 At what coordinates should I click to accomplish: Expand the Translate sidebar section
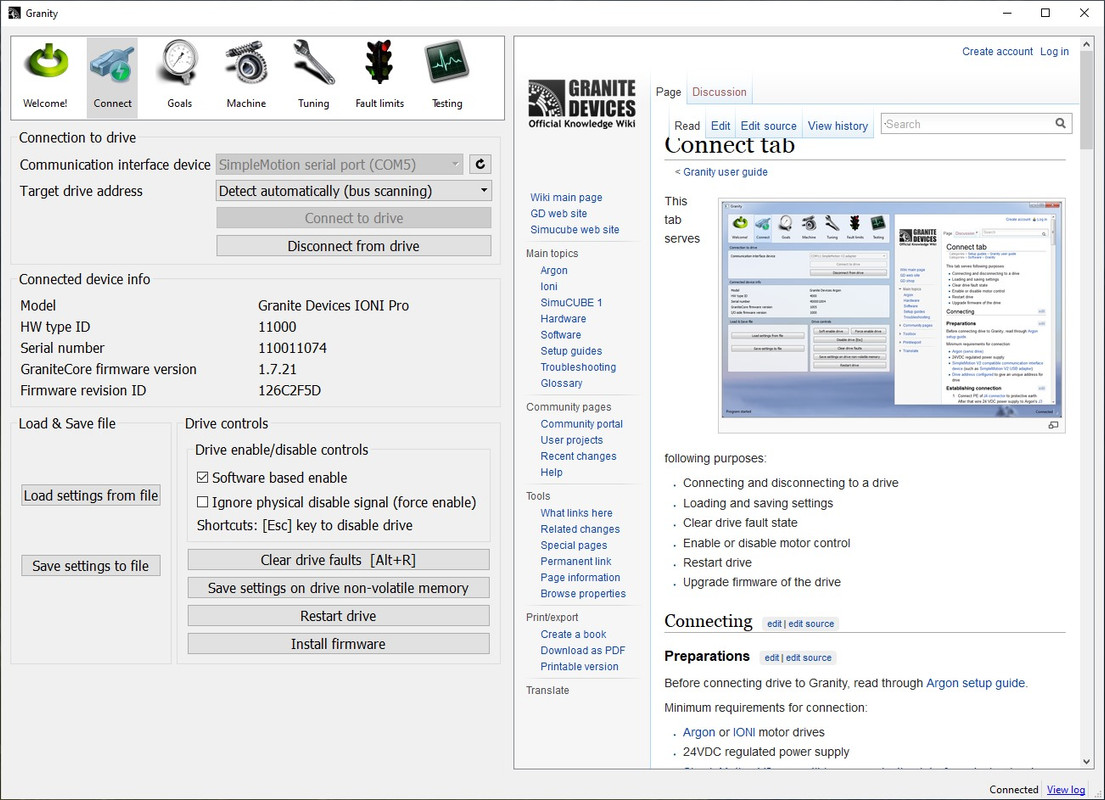pos(548,691)
